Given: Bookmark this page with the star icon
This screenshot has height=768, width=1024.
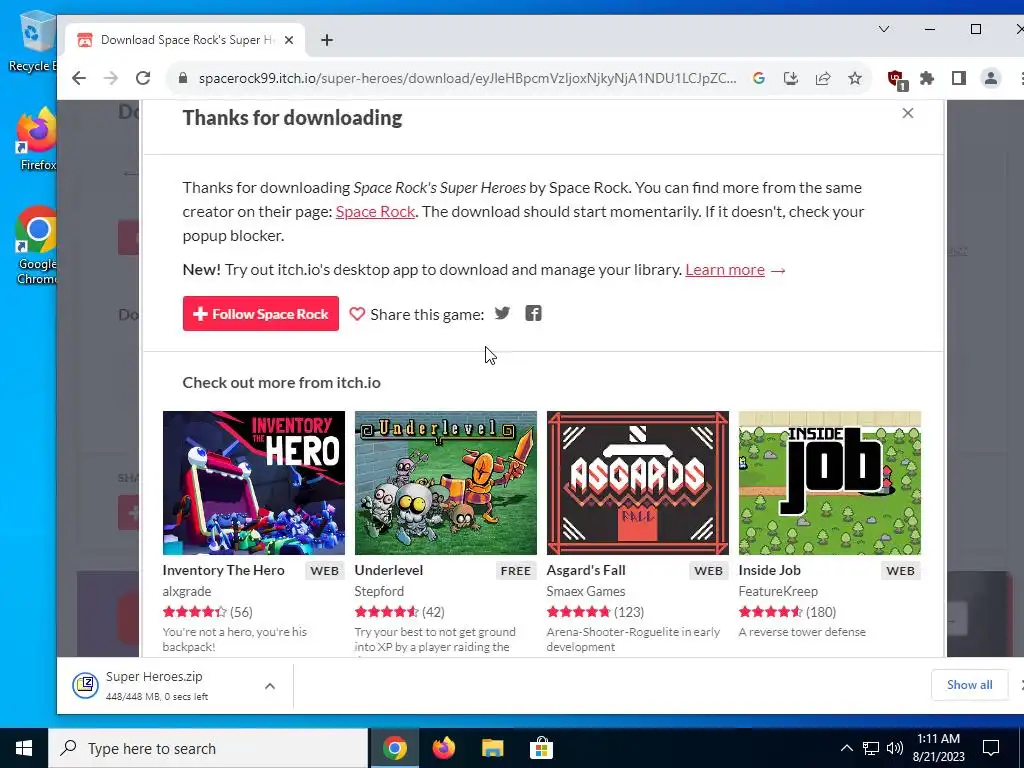Looking at the screenshot, I should (x=855, y=78).
